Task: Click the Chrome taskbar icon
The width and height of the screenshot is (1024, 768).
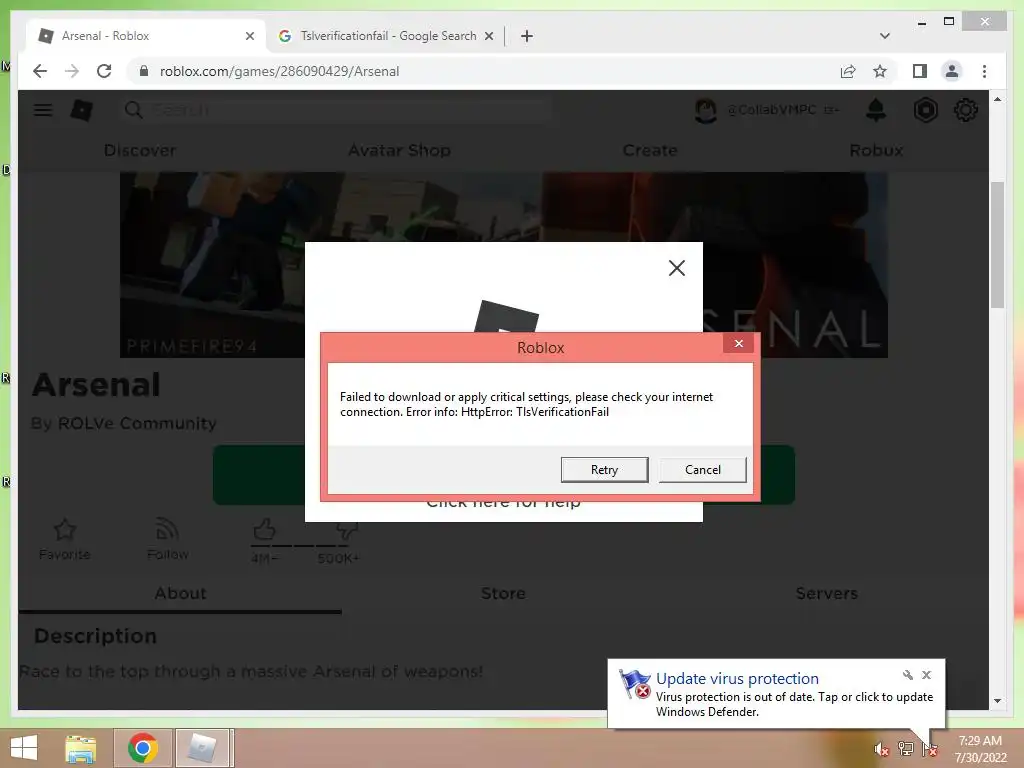Action: click(143, 748)
